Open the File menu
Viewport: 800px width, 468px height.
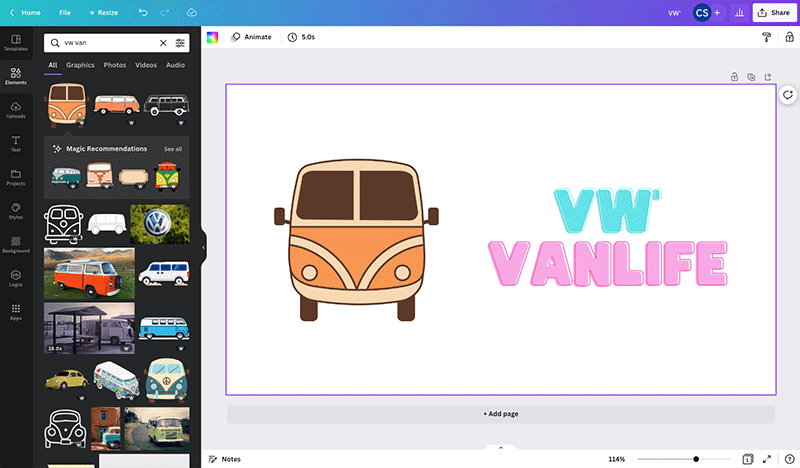(65, 12)
